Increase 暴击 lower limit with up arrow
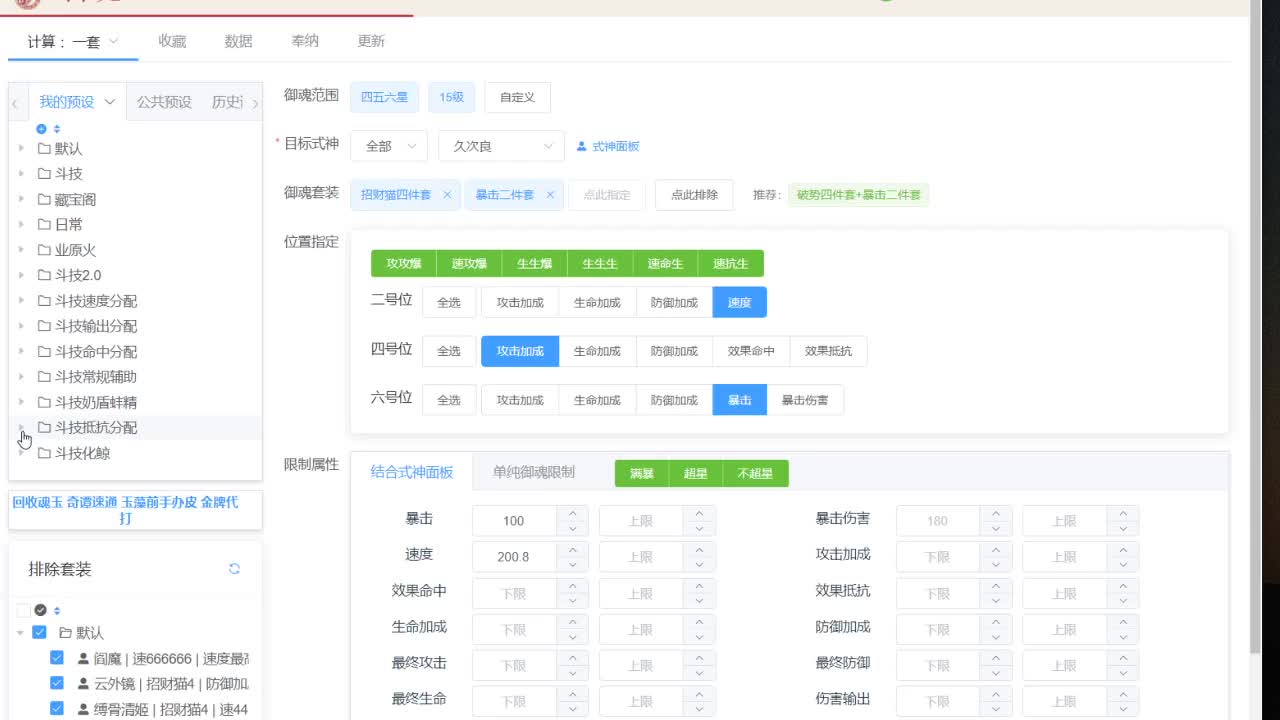This screenshot has width=1280, height=720. pos(572,513)
